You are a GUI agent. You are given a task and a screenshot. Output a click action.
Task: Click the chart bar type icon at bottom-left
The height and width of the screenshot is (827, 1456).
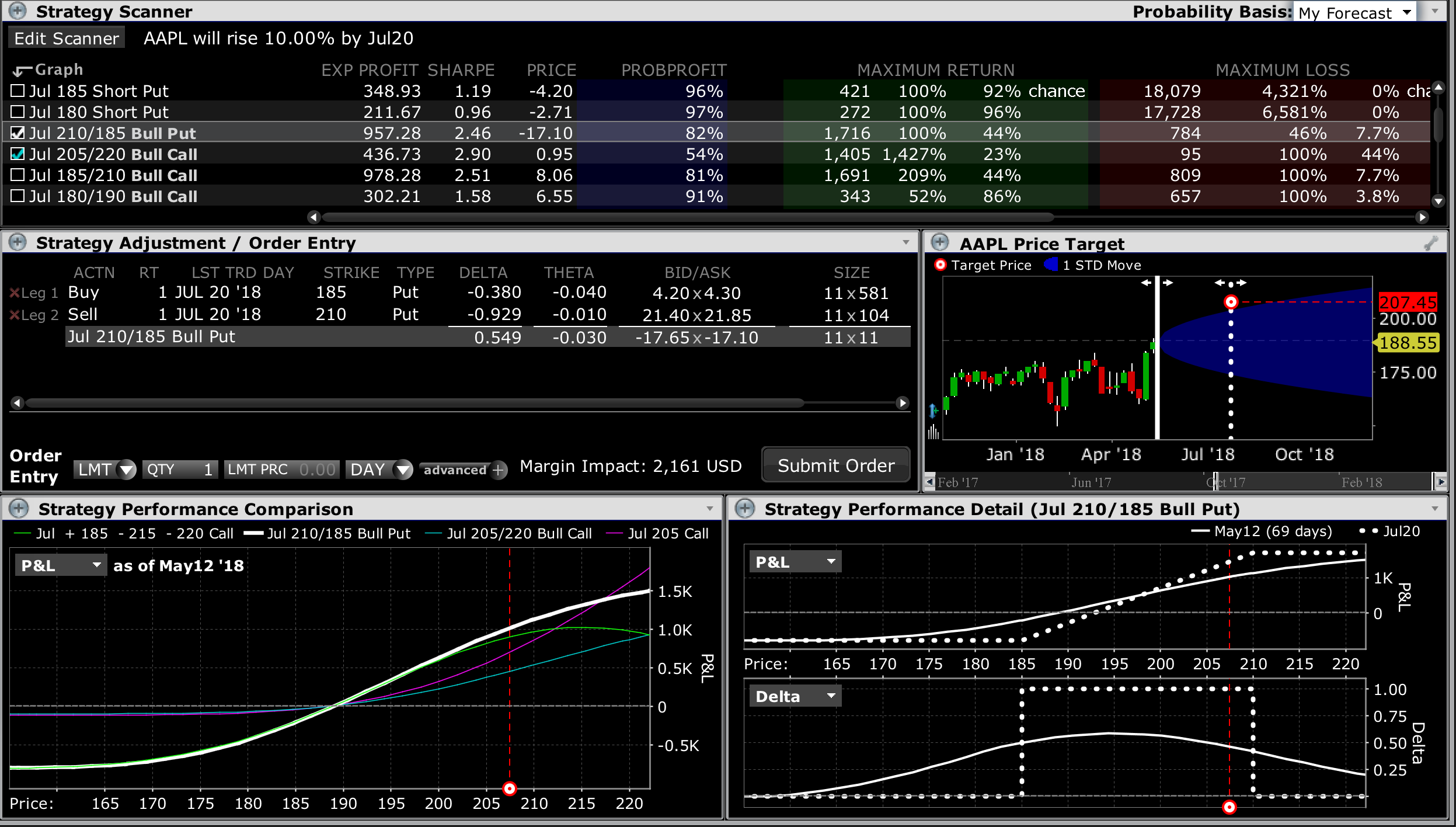coord(933,432)
